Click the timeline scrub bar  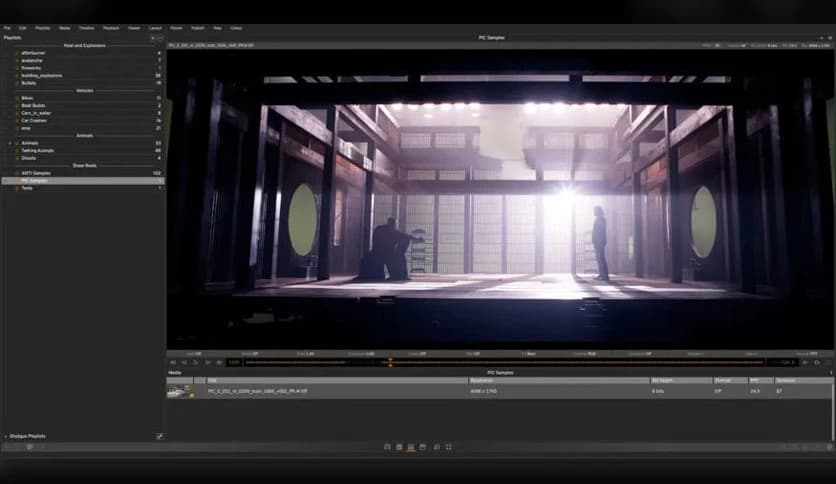tap(504, 362)
